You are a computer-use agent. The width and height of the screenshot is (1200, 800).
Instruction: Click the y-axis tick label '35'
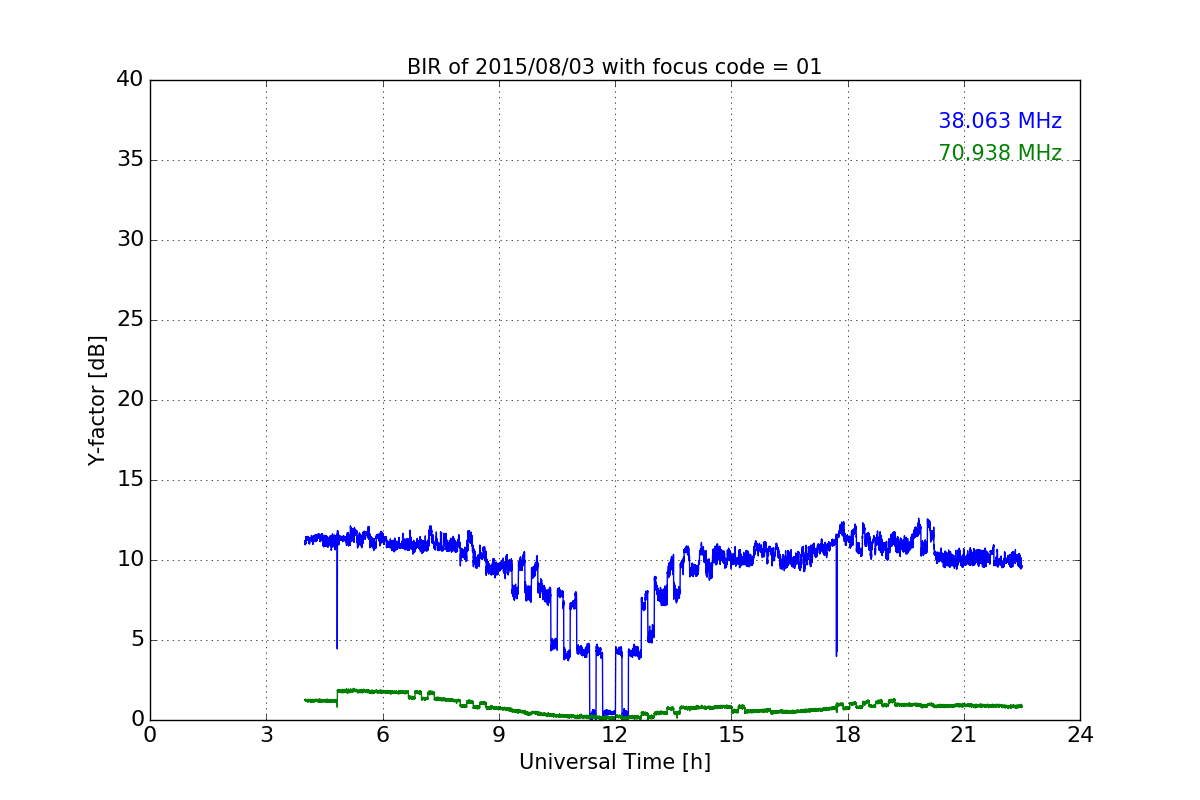pos(130,160)
